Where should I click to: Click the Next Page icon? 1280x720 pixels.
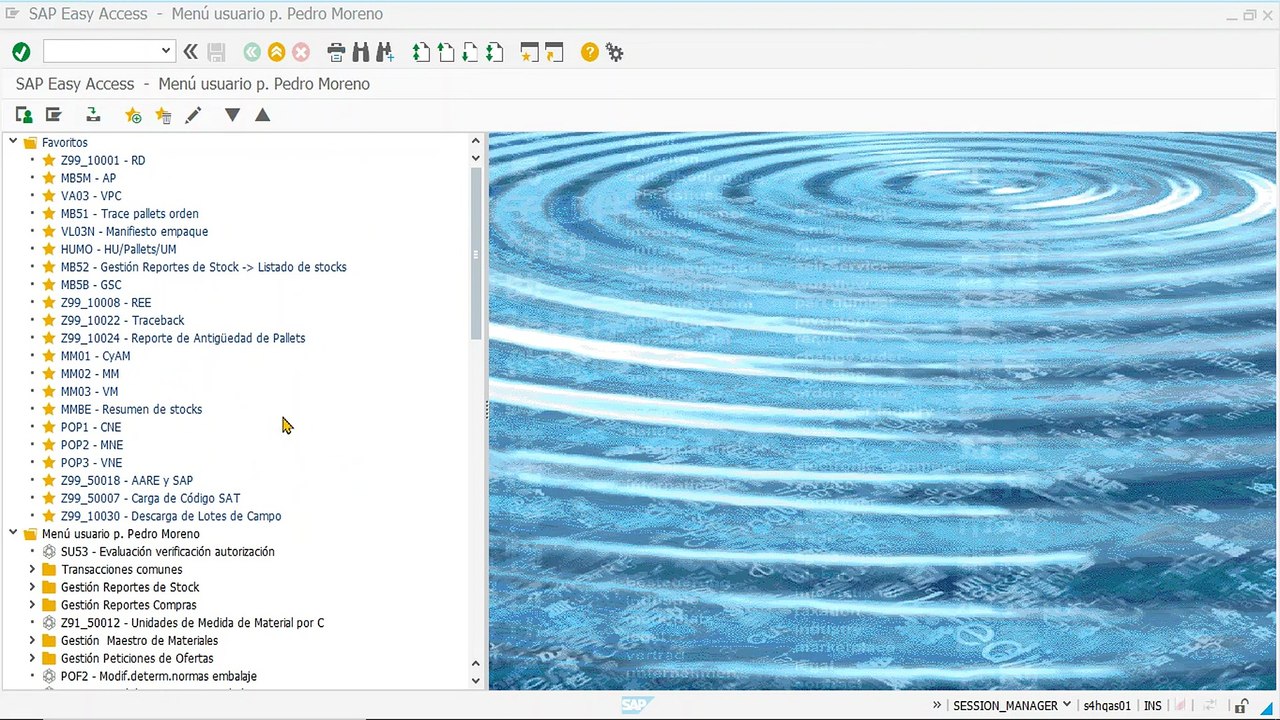(x=470, y=52)
